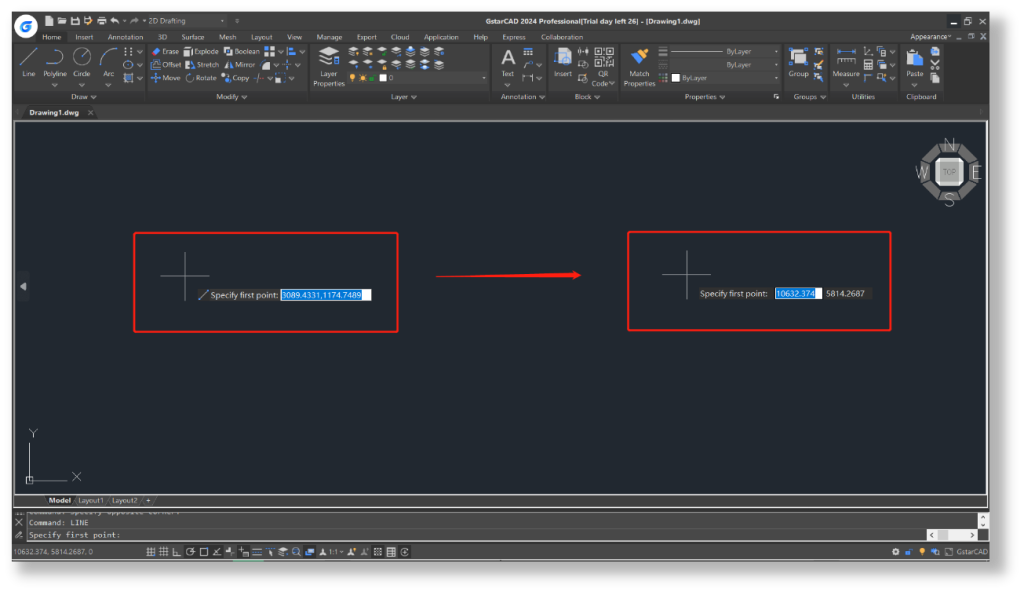Activate the Erase tool

coord(166,51)
